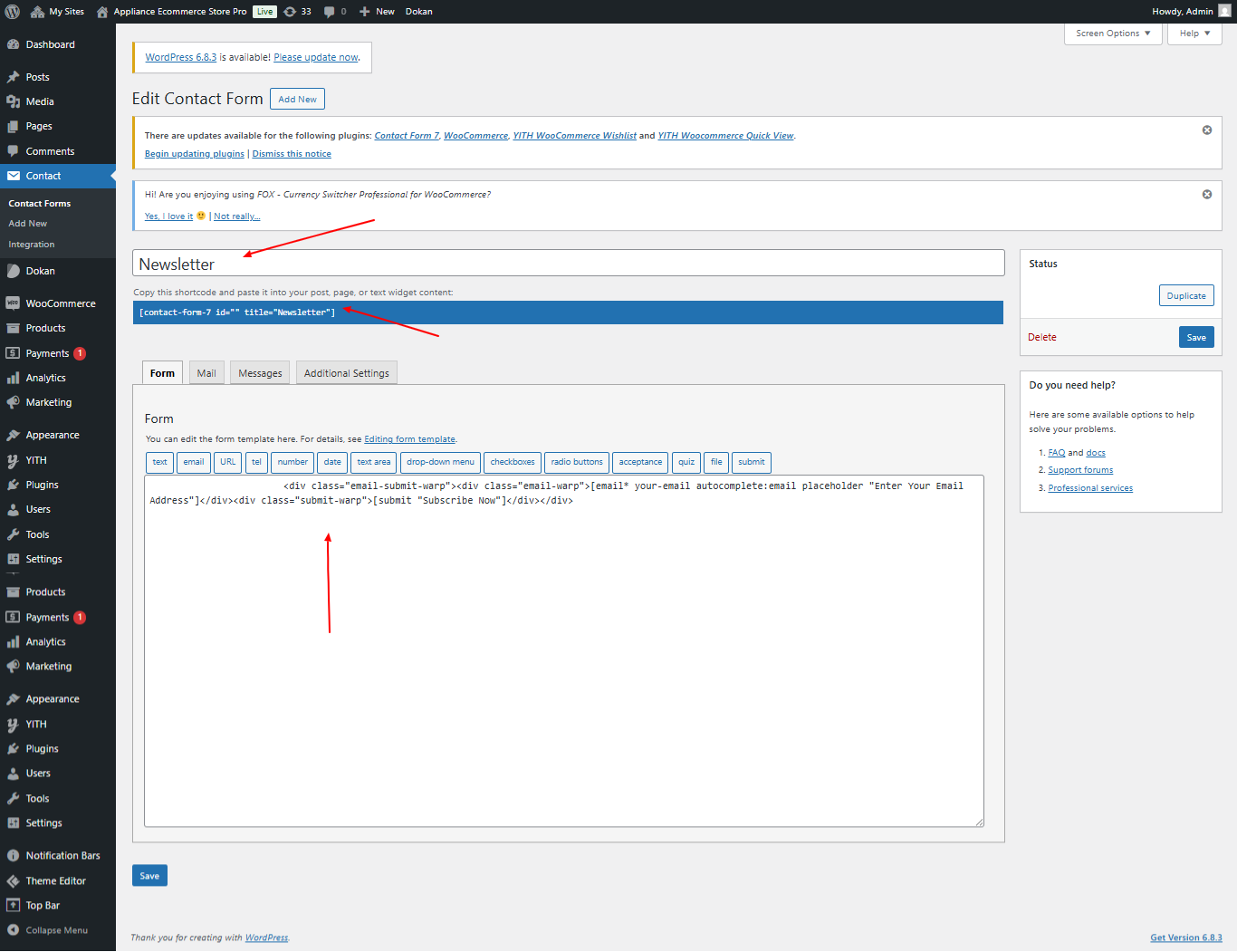Screen dimensions: 1237x952
Task: Dismiss the FOX Currency Switcher notice
Action: pyautogui.click(x=1206, y=195)
